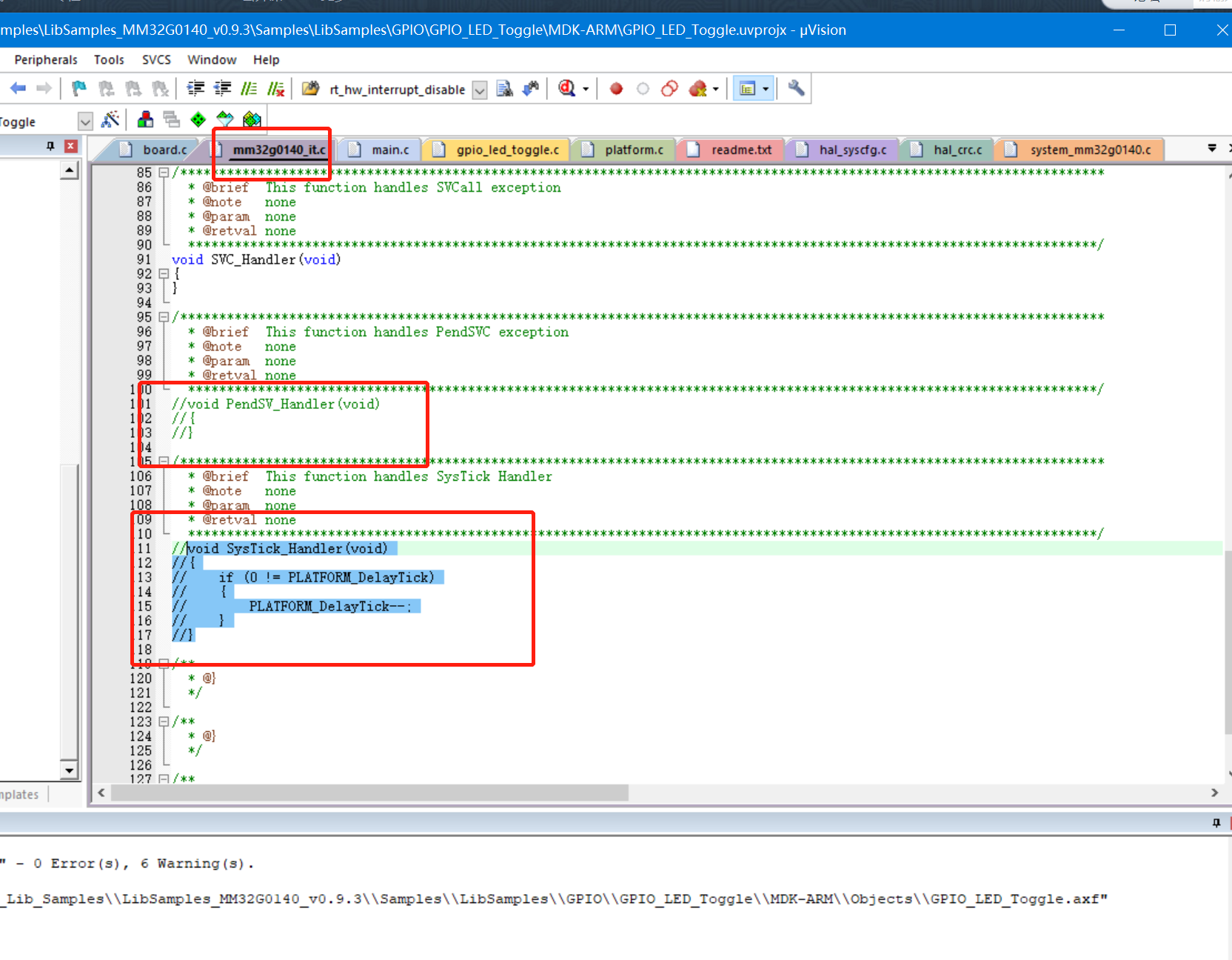The height and width of the screenshot is (960, 1232).
Task: Toggle auto-hide pin on project panel
Action: point(50,146)
